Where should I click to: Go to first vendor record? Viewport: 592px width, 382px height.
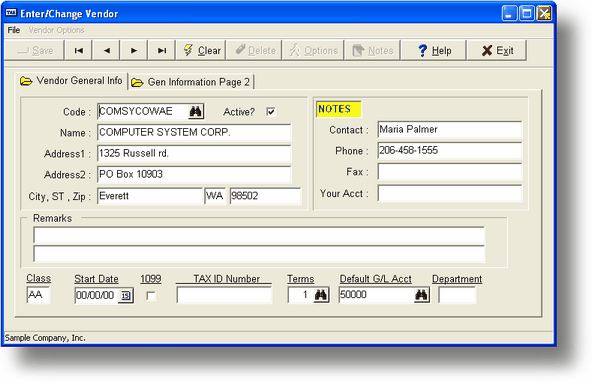[x=79, y=50]
